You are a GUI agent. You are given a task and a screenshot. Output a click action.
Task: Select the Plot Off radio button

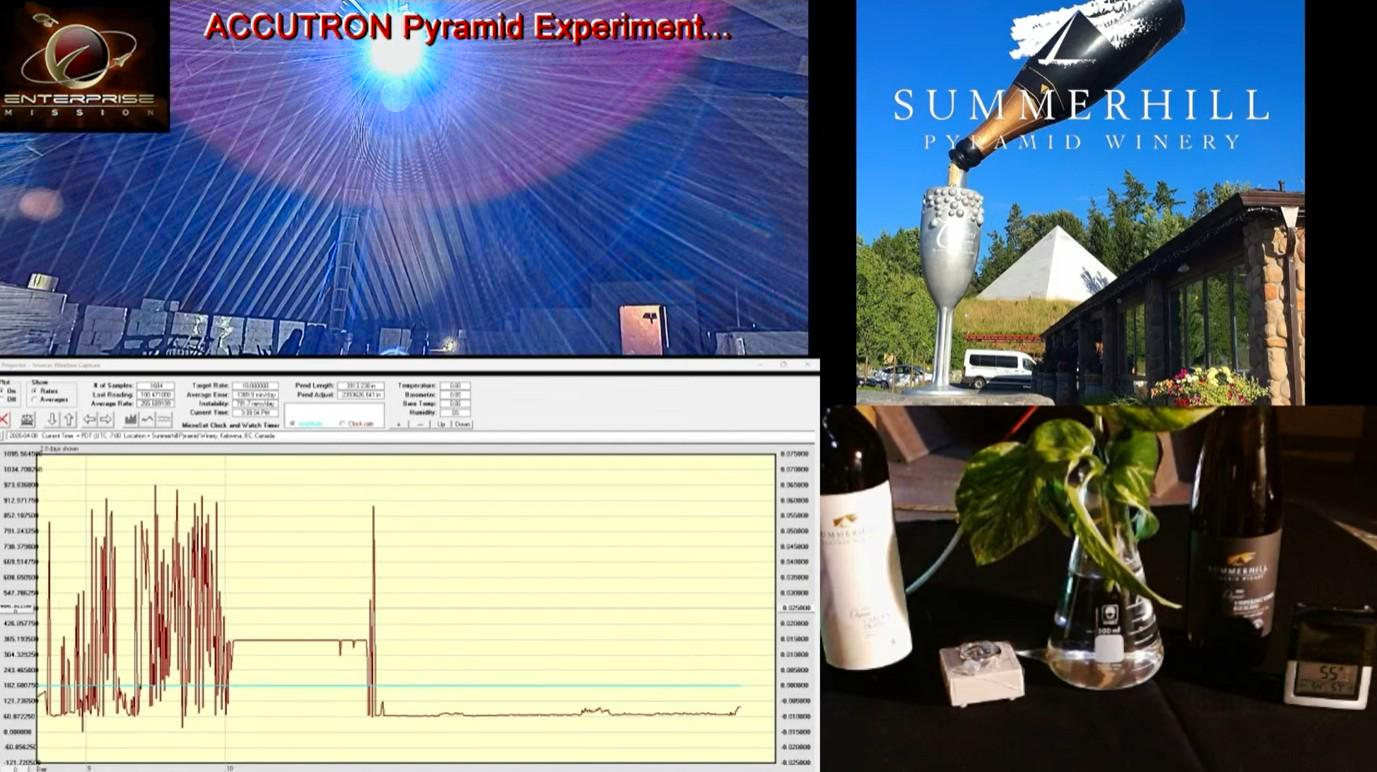click(3, 400)
